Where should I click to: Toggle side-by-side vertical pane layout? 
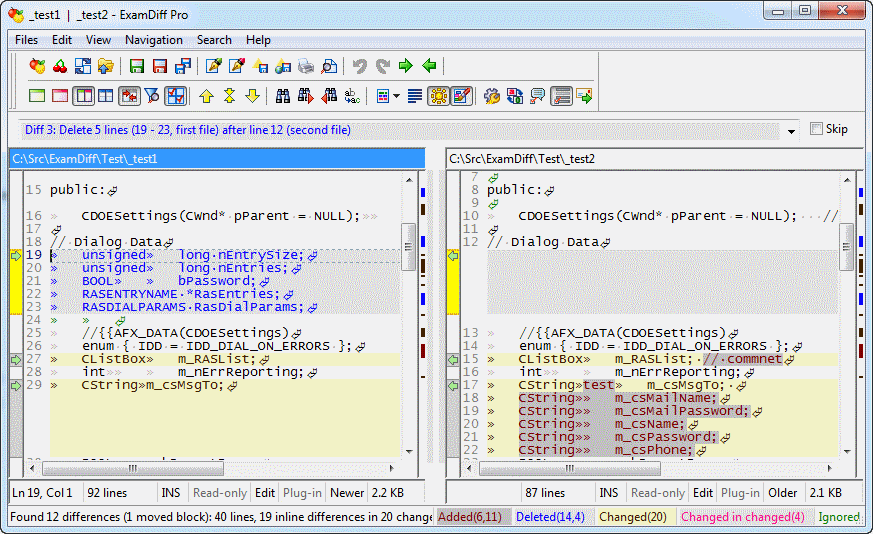tap(84, 96)
